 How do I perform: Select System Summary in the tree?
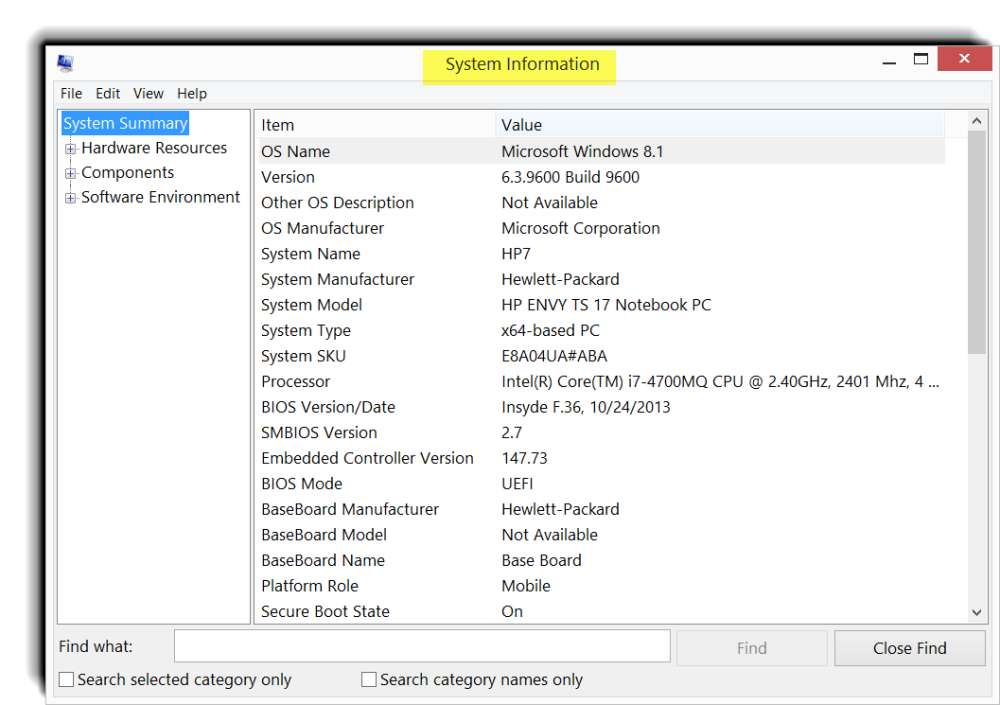point(125,123)
